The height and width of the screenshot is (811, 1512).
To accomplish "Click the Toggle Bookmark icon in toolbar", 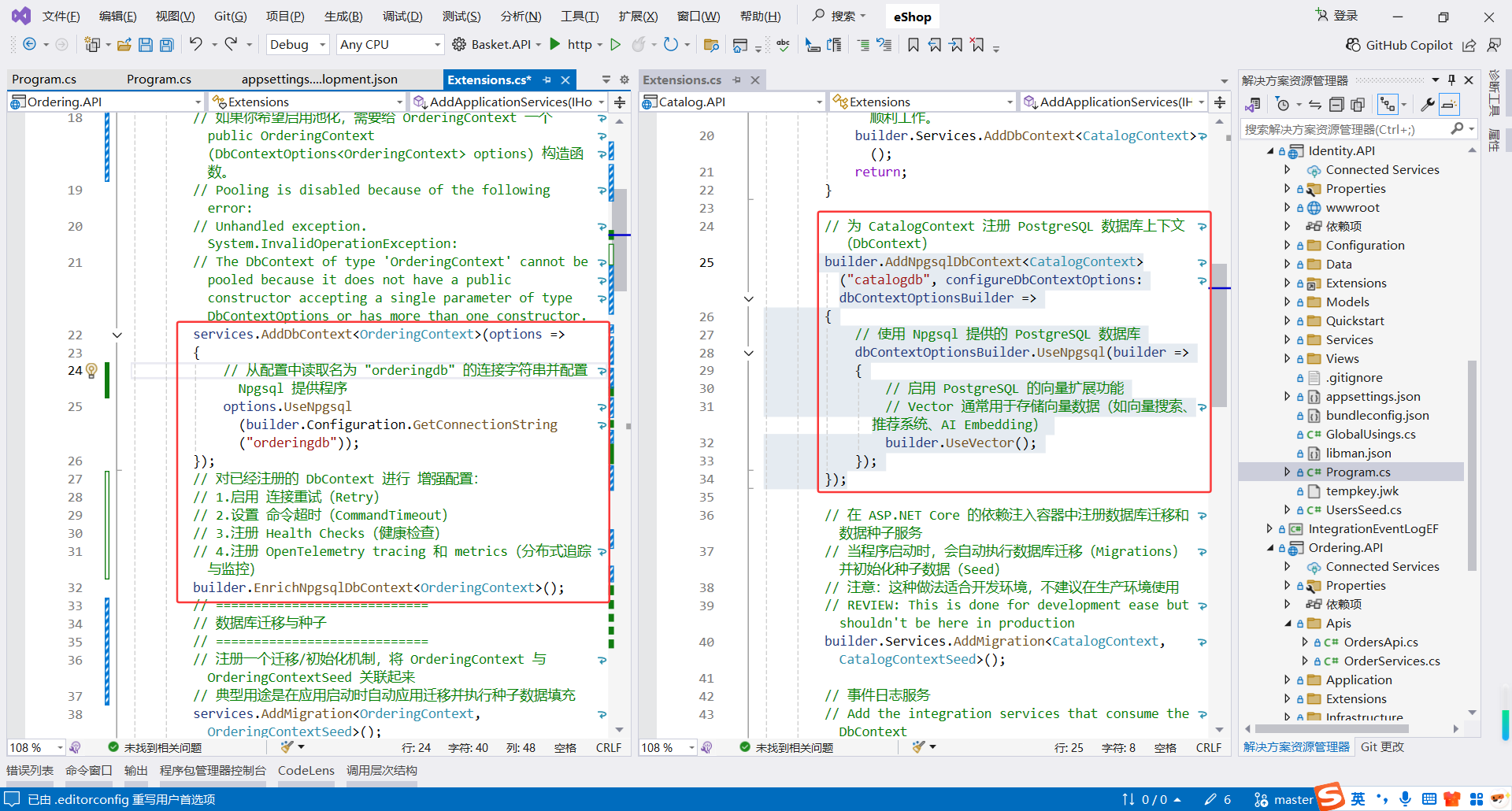I will tap(913, 45).
